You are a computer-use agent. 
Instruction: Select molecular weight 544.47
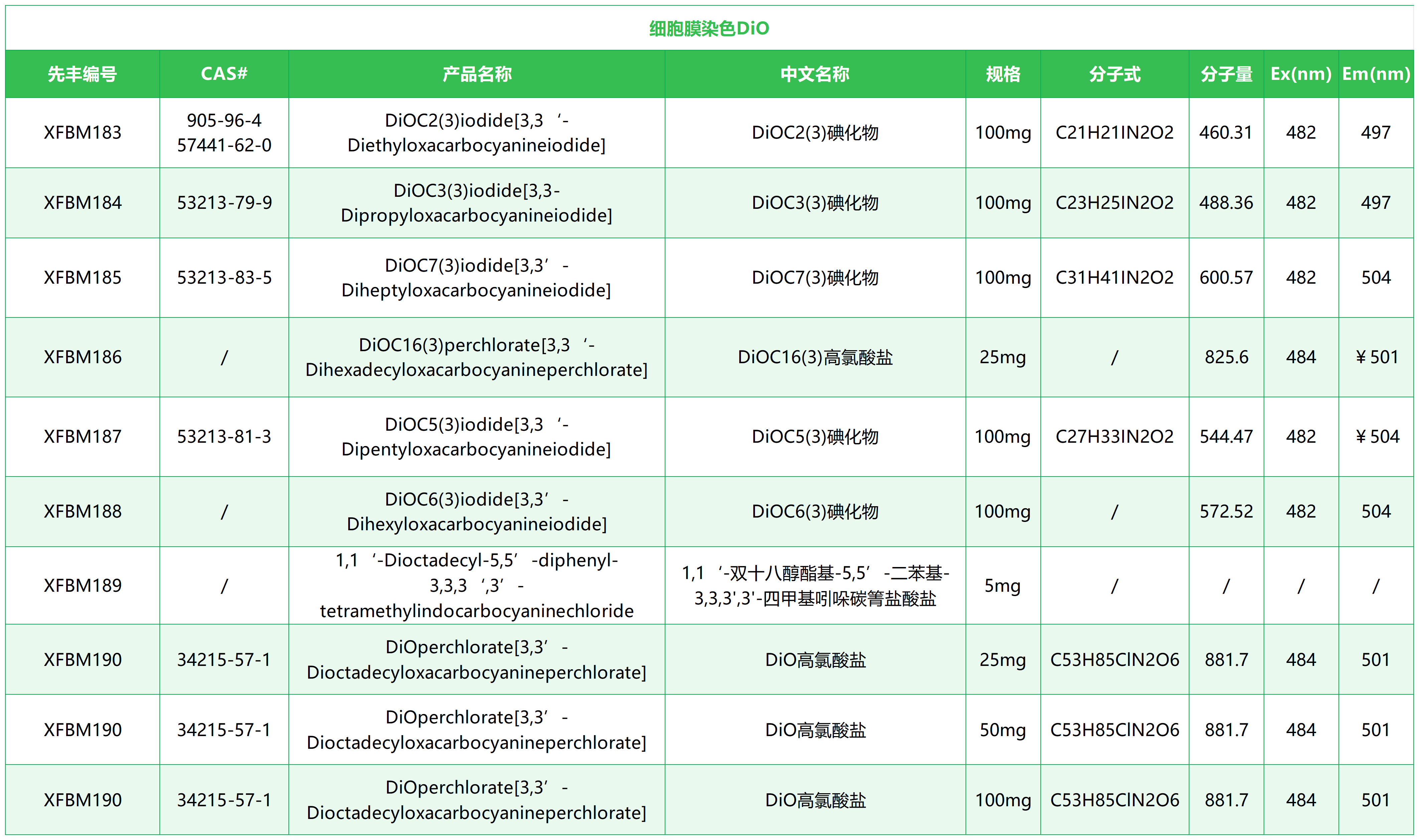pyautogui.click(x=1226, y=436)
